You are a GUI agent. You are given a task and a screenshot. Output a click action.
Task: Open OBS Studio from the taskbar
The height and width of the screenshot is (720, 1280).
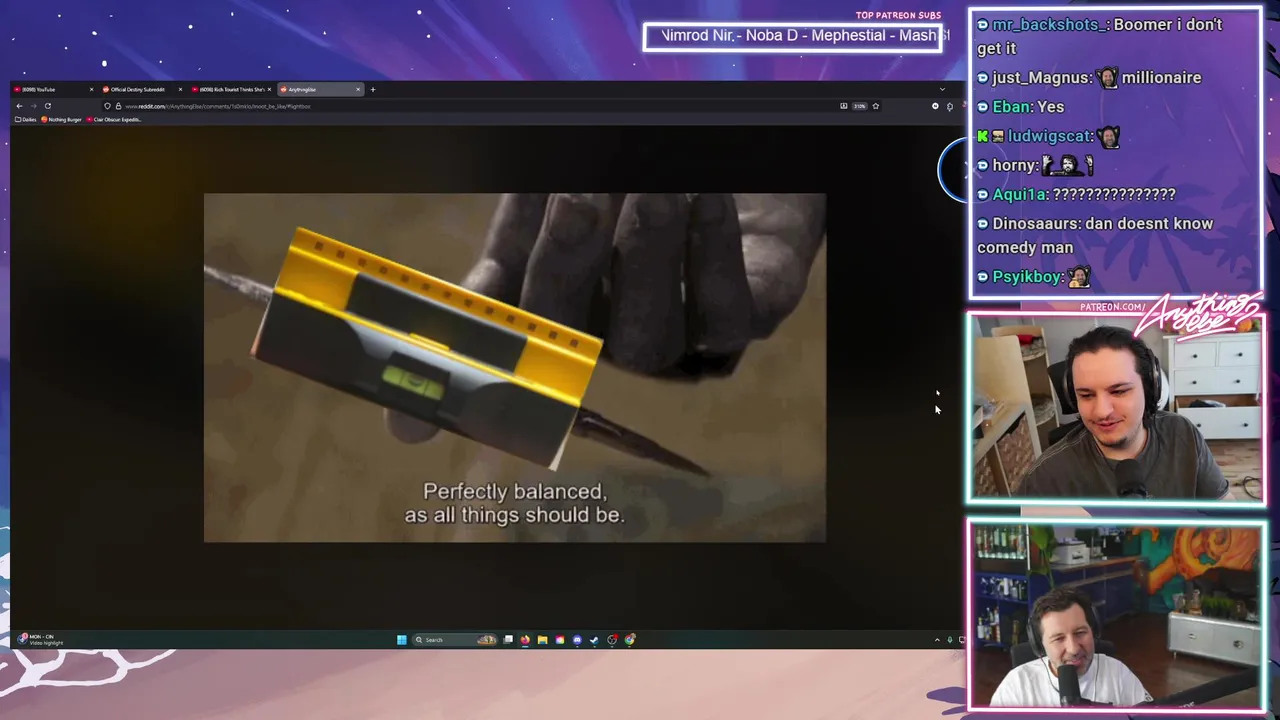pyautogui.click(x=612, y=640)
